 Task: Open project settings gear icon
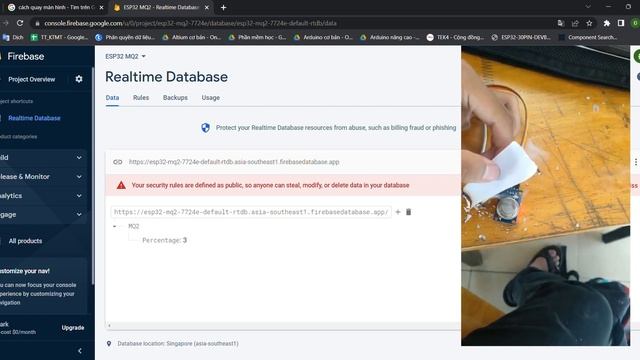click(79, 79)
